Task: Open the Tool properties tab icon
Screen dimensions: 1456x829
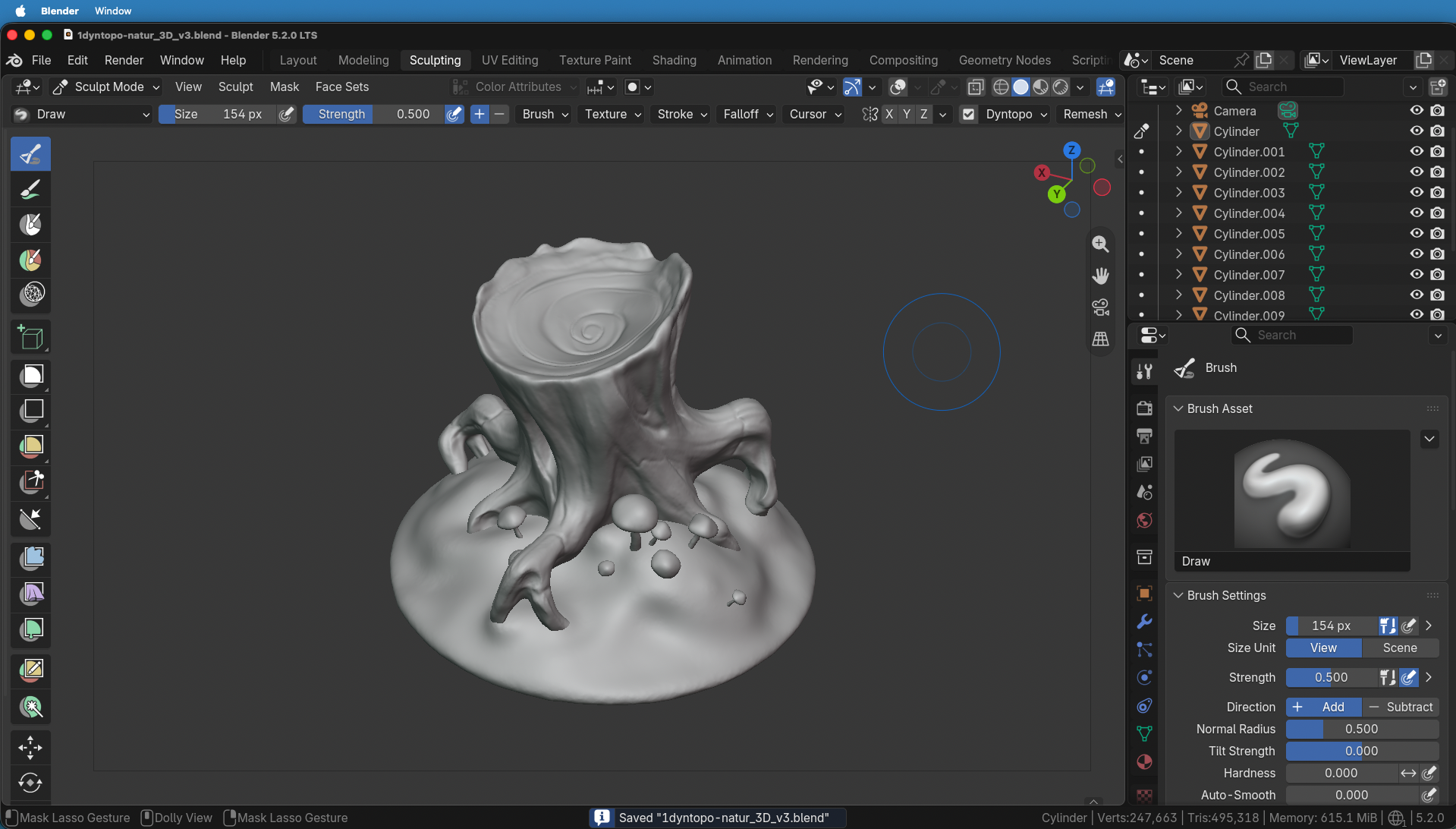Action: [1144, 371]
